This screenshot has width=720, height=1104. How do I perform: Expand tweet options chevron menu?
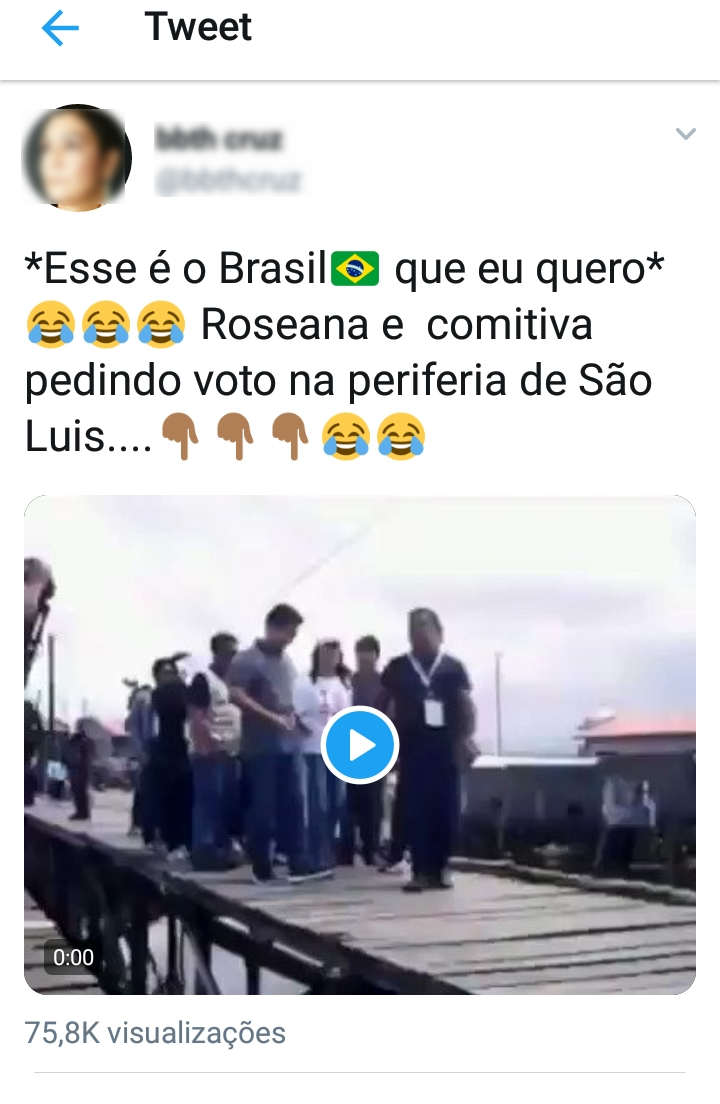(686, 133)
